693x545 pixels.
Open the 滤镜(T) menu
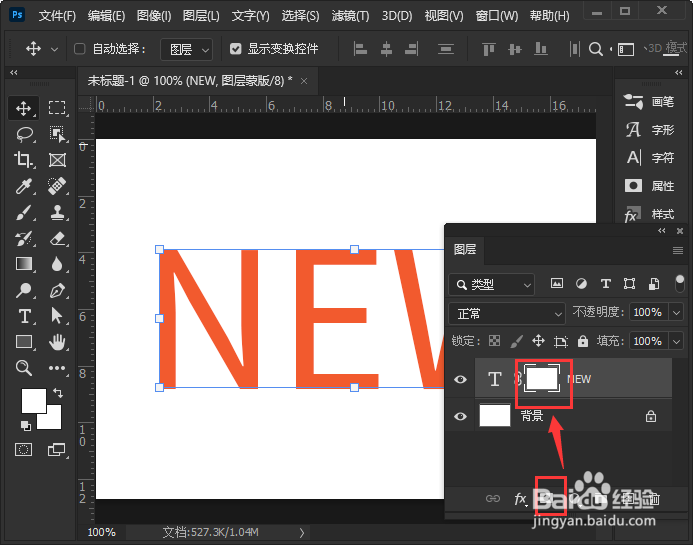point(350,16)
